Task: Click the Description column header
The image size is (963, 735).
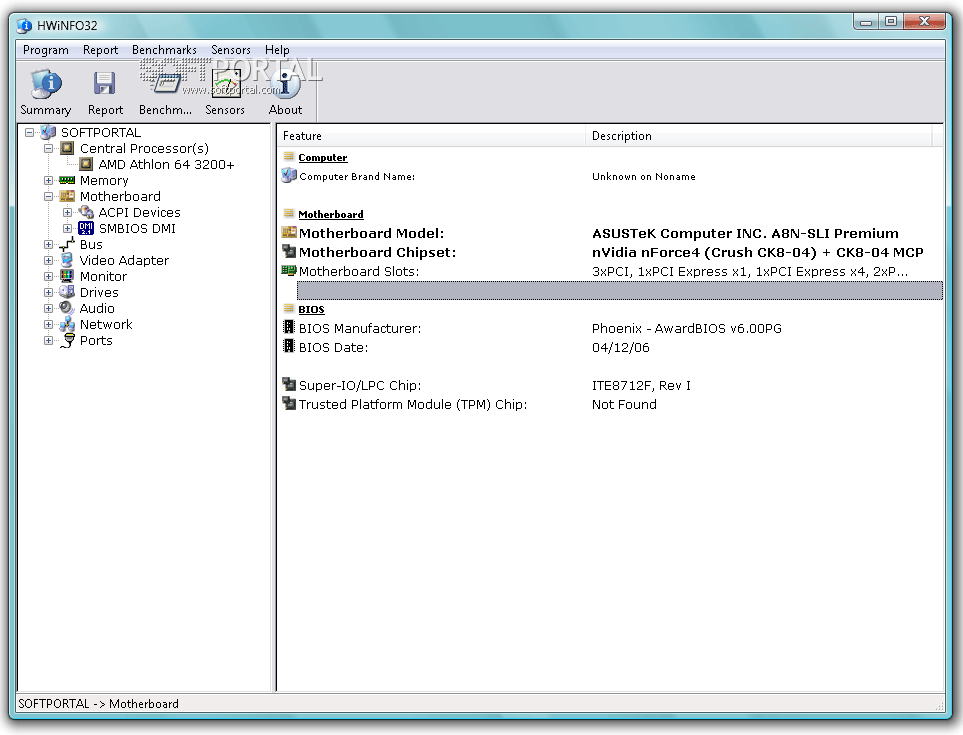Action: (x=758, y=136)
